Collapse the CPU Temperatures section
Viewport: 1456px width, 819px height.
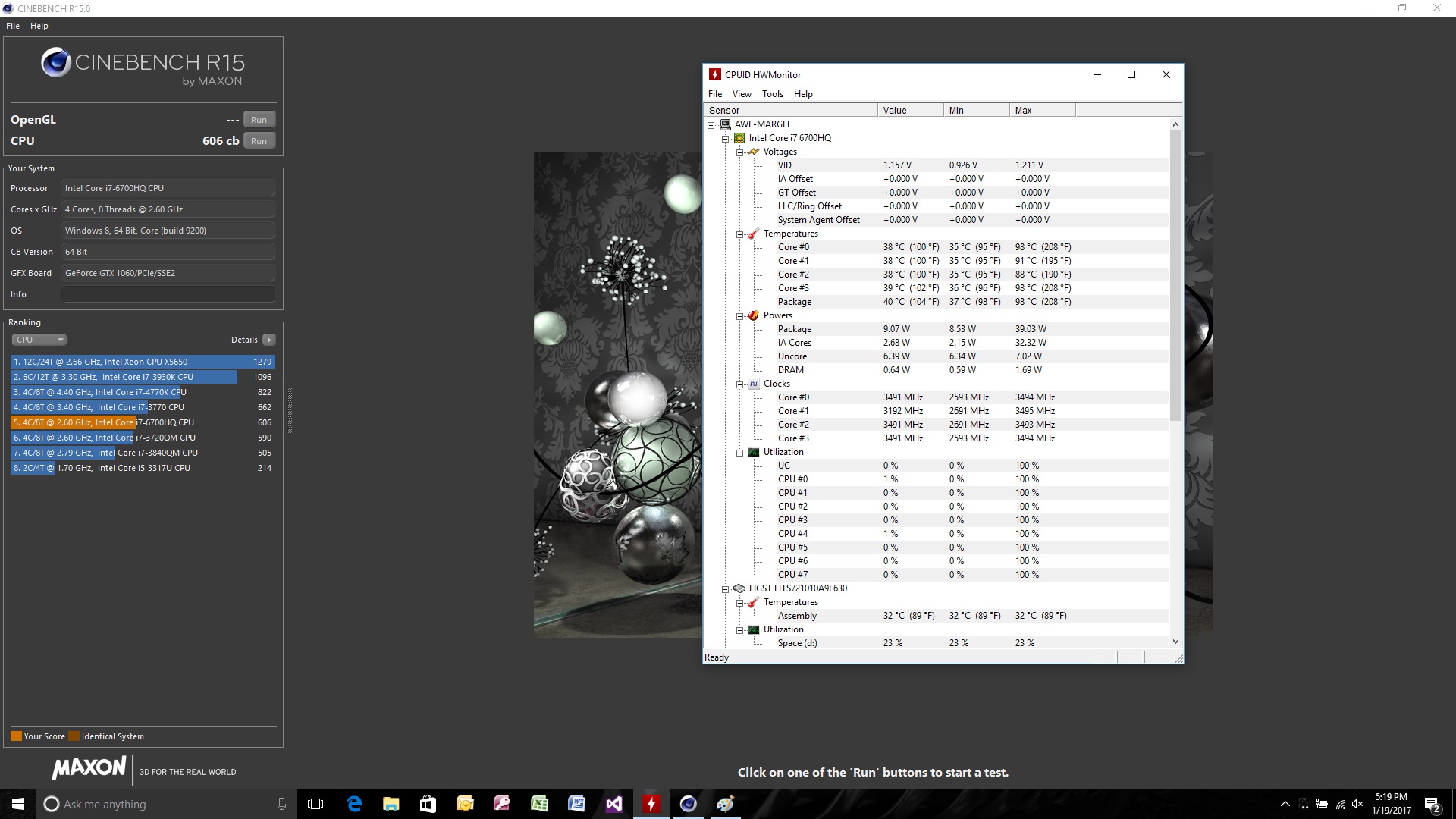click(x=740, y=234)
